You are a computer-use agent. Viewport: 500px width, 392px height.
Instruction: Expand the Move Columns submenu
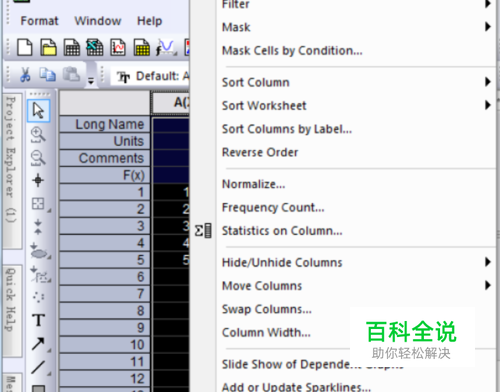coord(488,285)
